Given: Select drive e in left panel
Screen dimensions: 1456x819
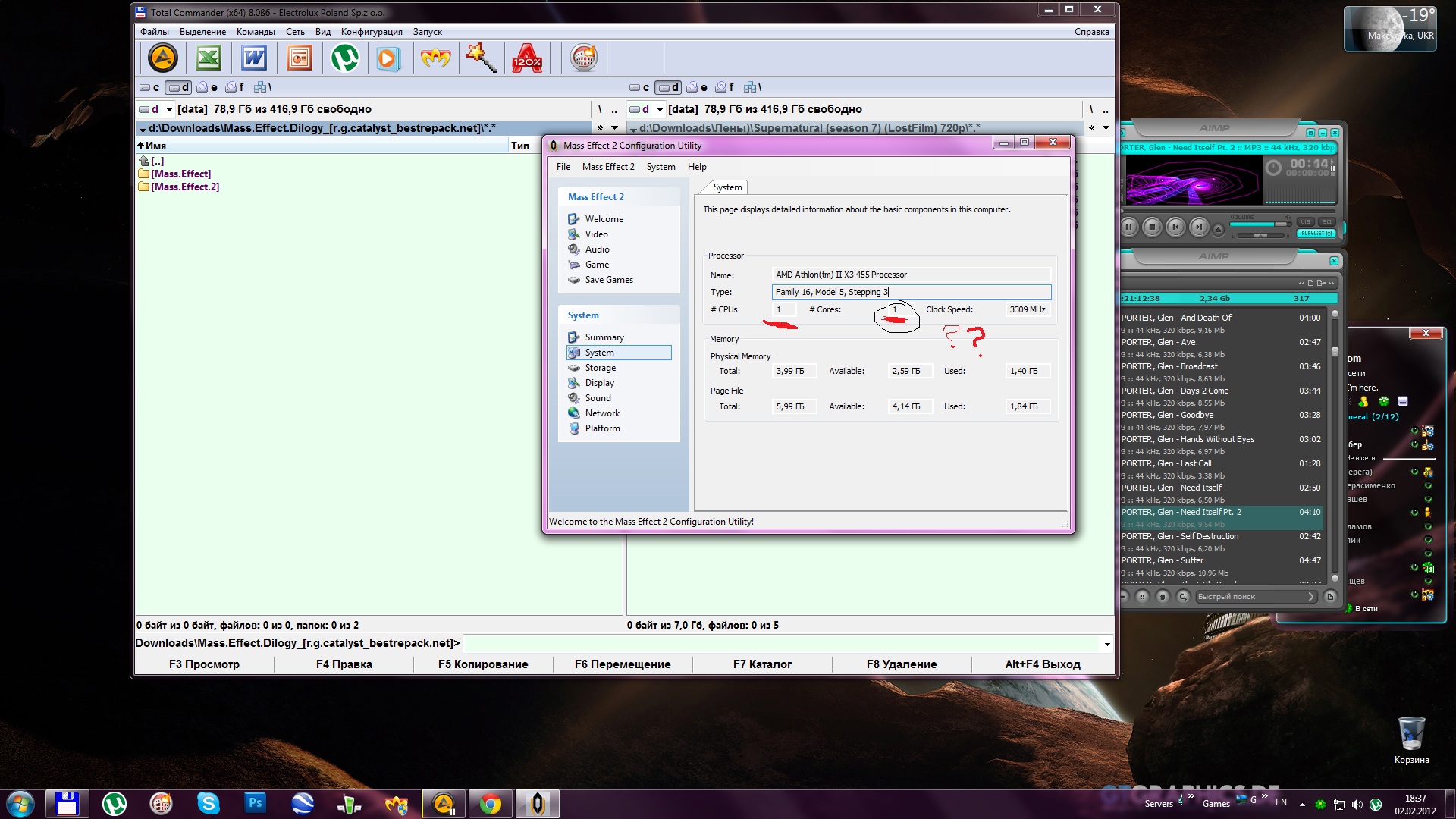Looking at the screenshot, I should [207, 87].
